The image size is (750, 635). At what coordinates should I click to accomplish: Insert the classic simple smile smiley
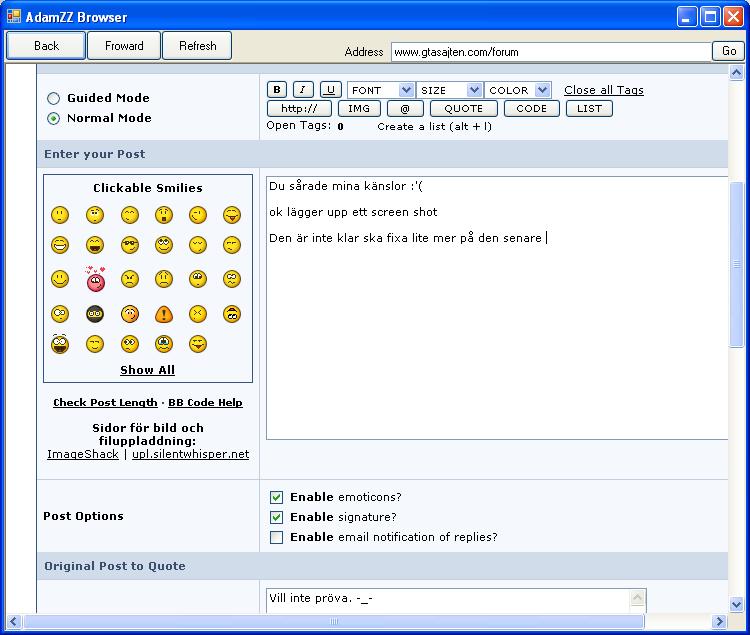click(60, 279)
